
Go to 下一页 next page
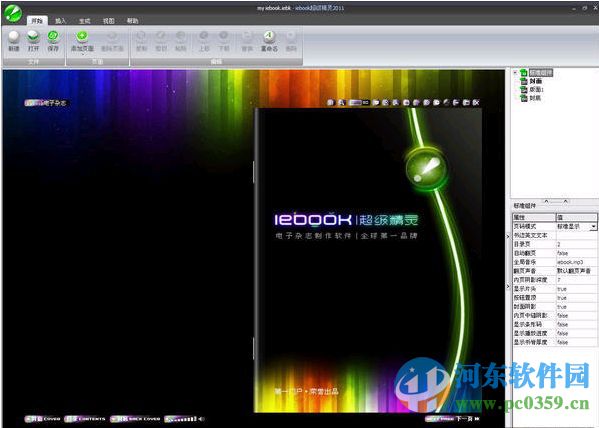(453, 419)
